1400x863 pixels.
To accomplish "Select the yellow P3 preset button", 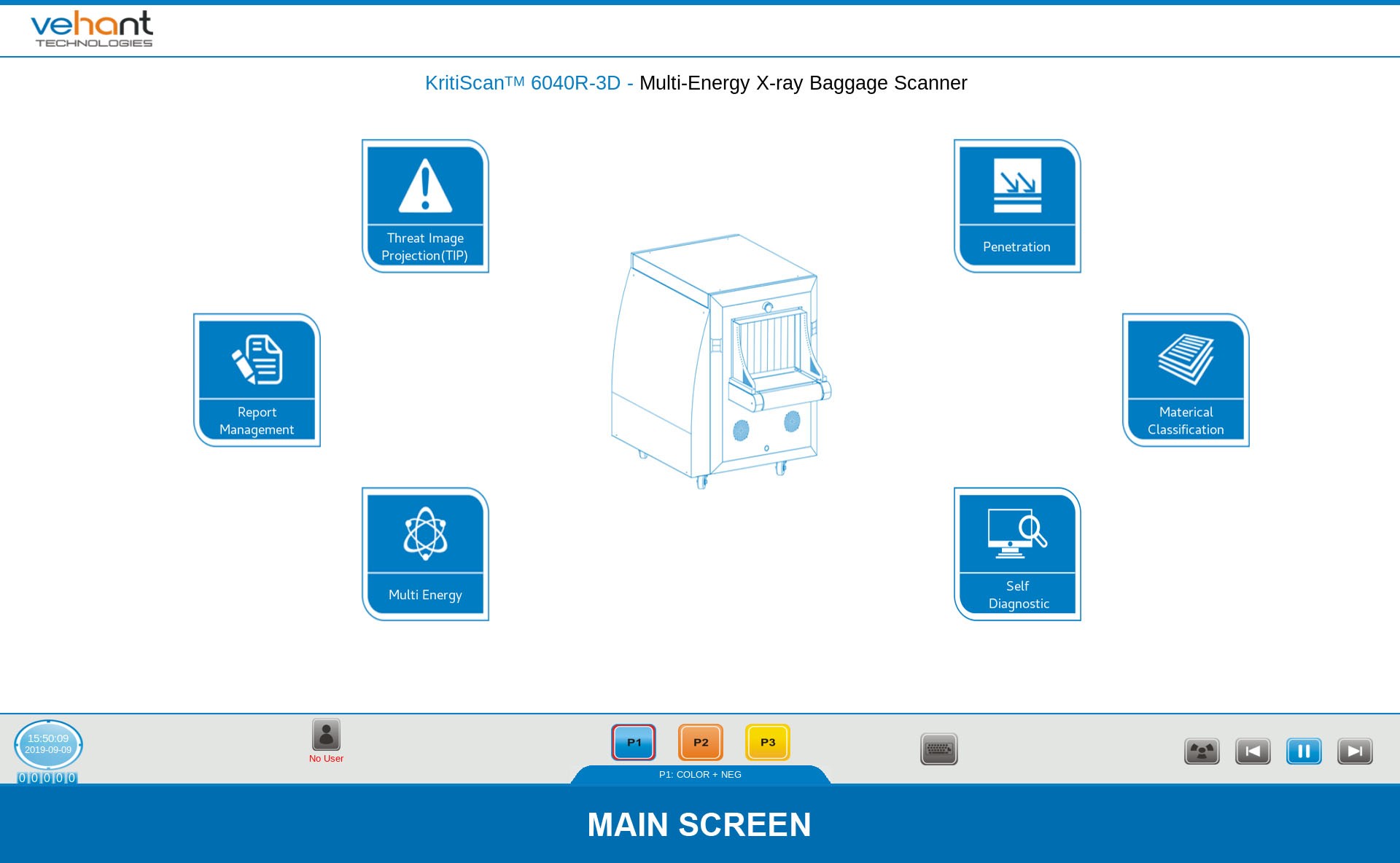I will (x=768, y=742).
